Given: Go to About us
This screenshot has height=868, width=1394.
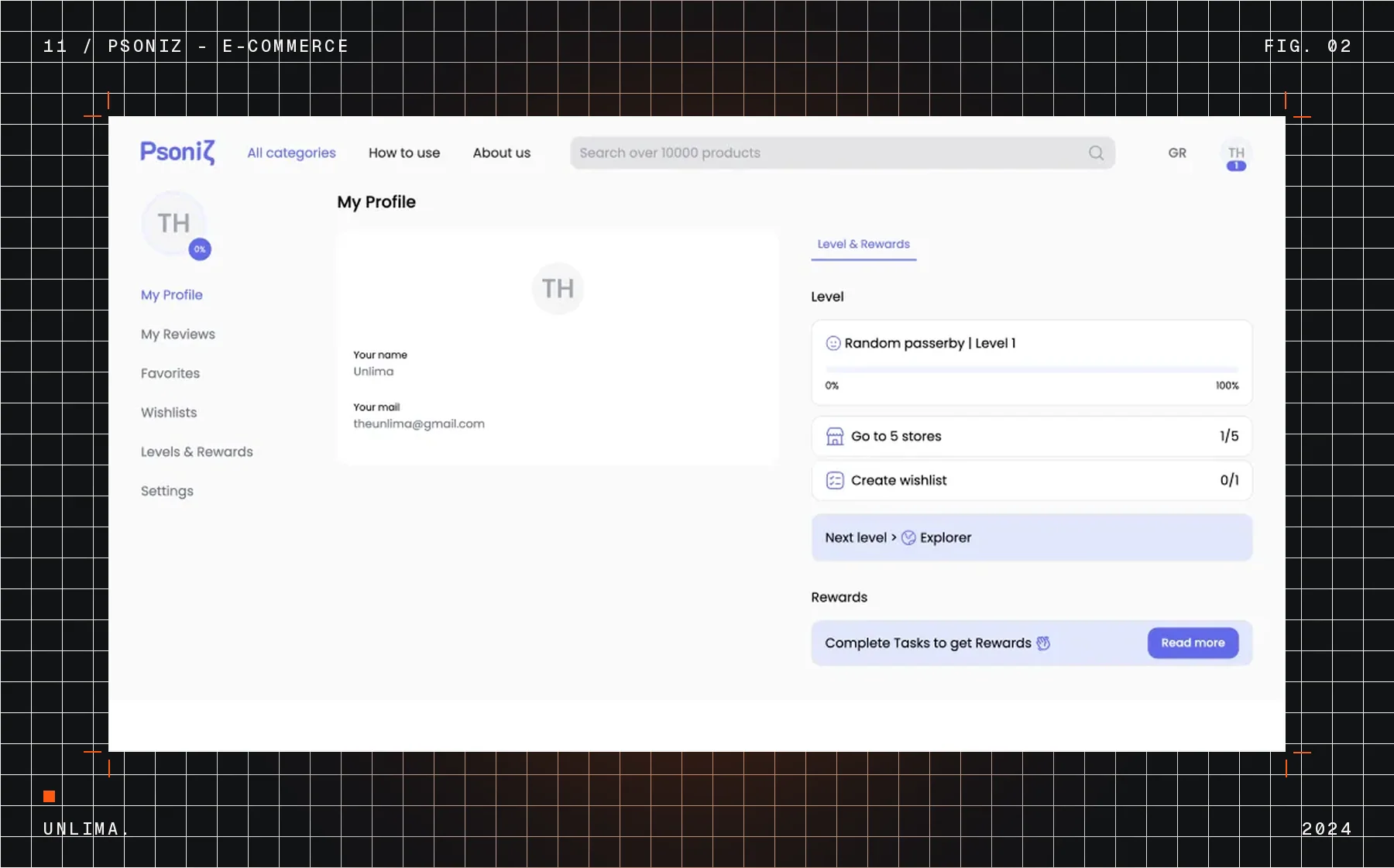Looking at the screenshot, I should click(502, 153).
